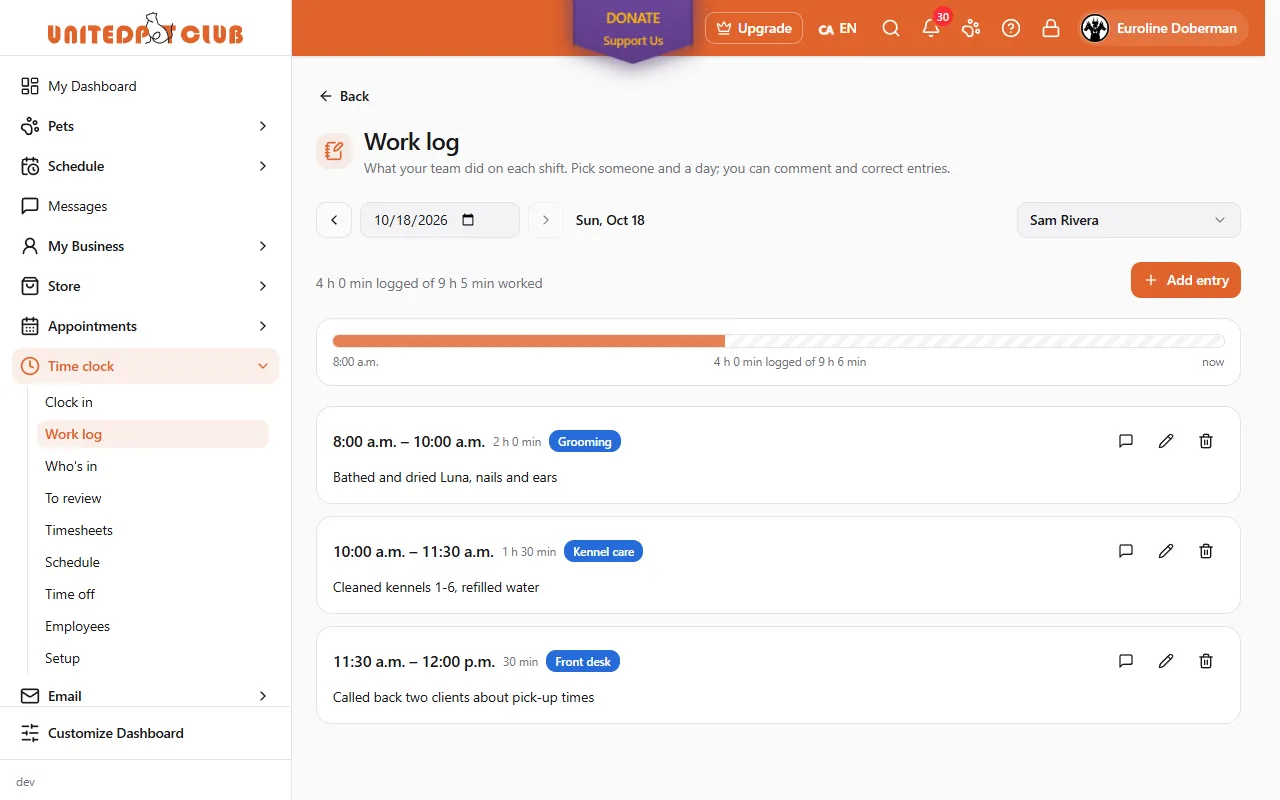Viewport: 1280px width, 800px height.
Task: Go to the previous day arrow
Action: [x=334, y=220]
